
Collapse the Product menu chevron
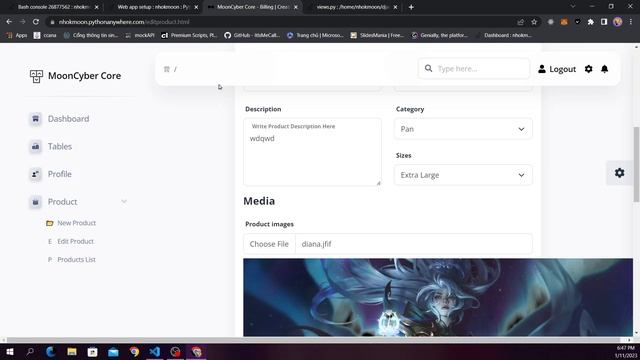[124, 202]
